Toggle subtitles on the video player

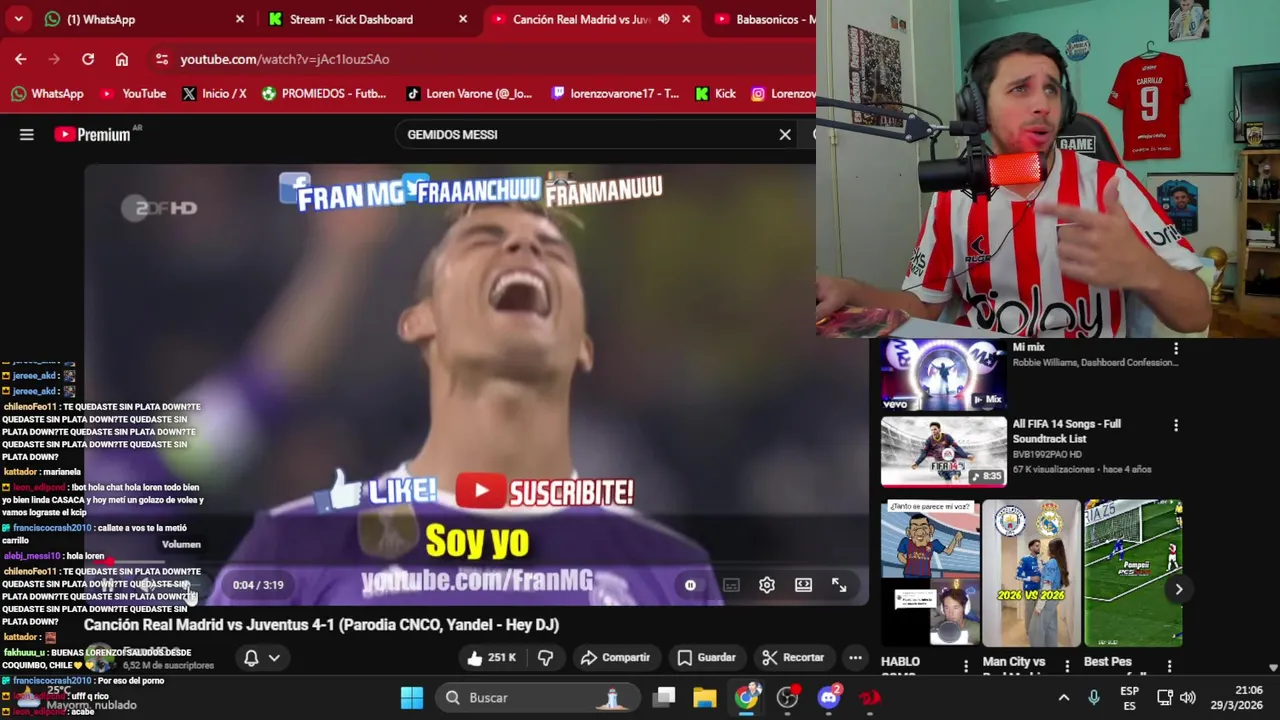(731, 585)
